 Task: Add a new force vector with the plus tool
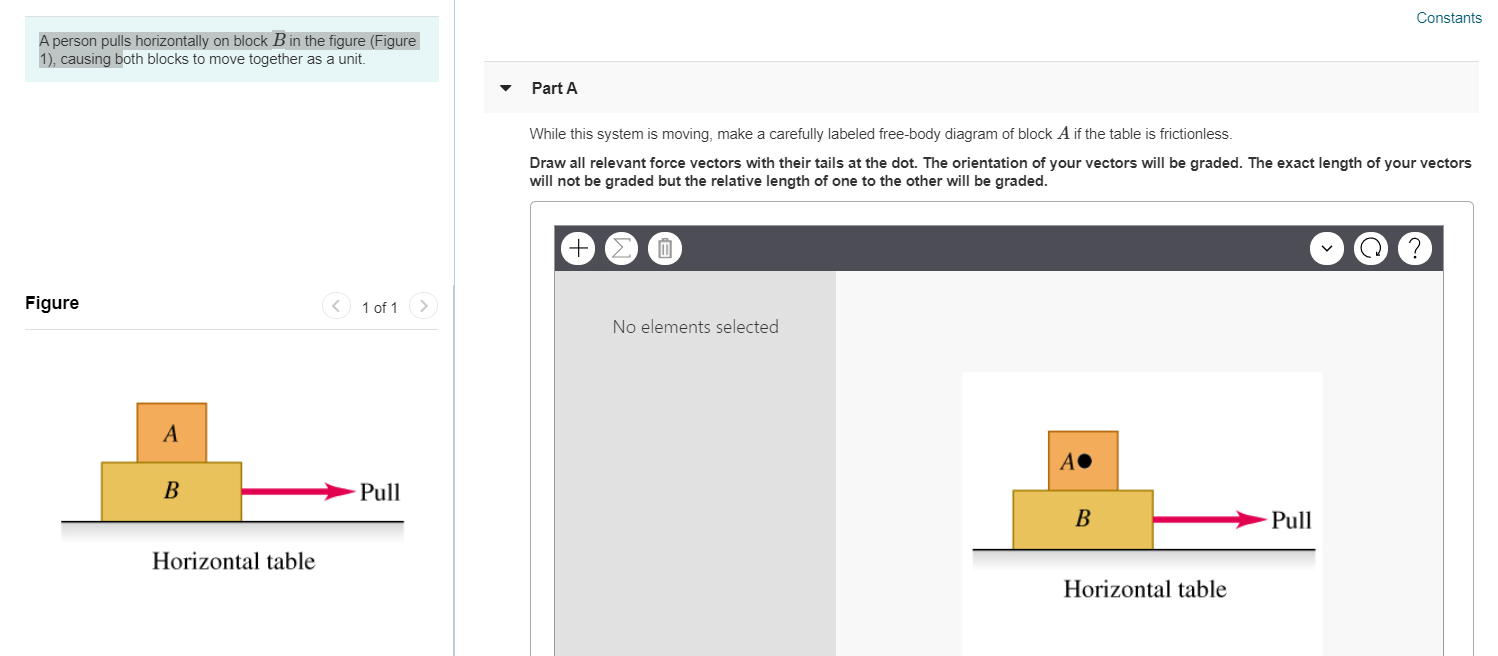[577, 247]
